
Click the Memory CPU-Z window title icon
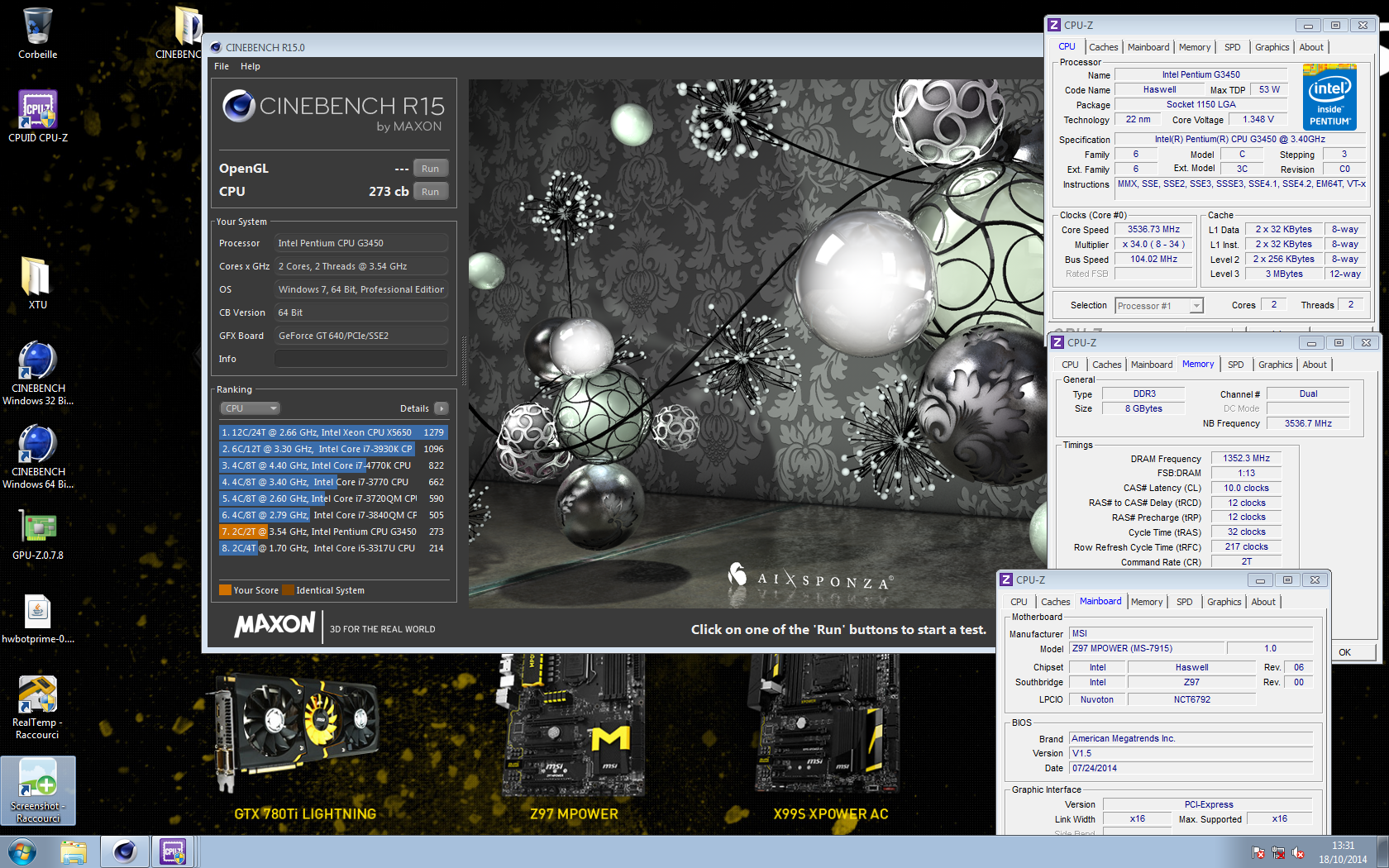[1057, 342]
